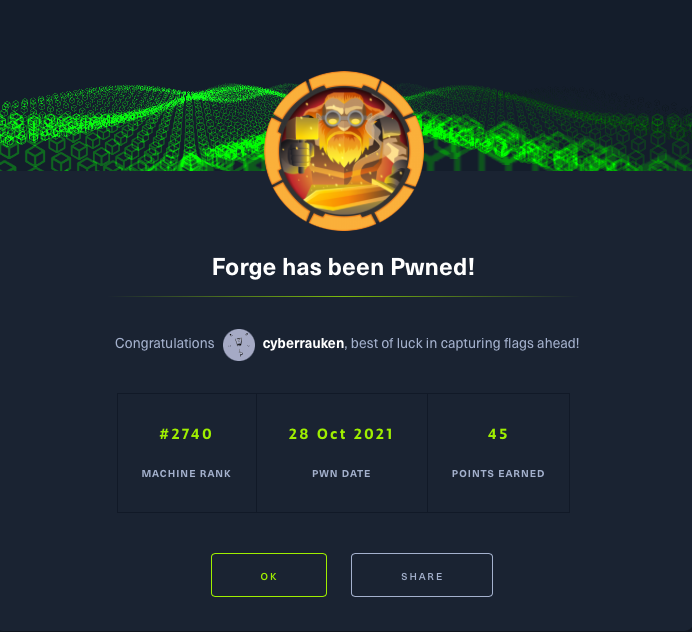Click the glowing sword in the Forge avatar

pos(349,195)
